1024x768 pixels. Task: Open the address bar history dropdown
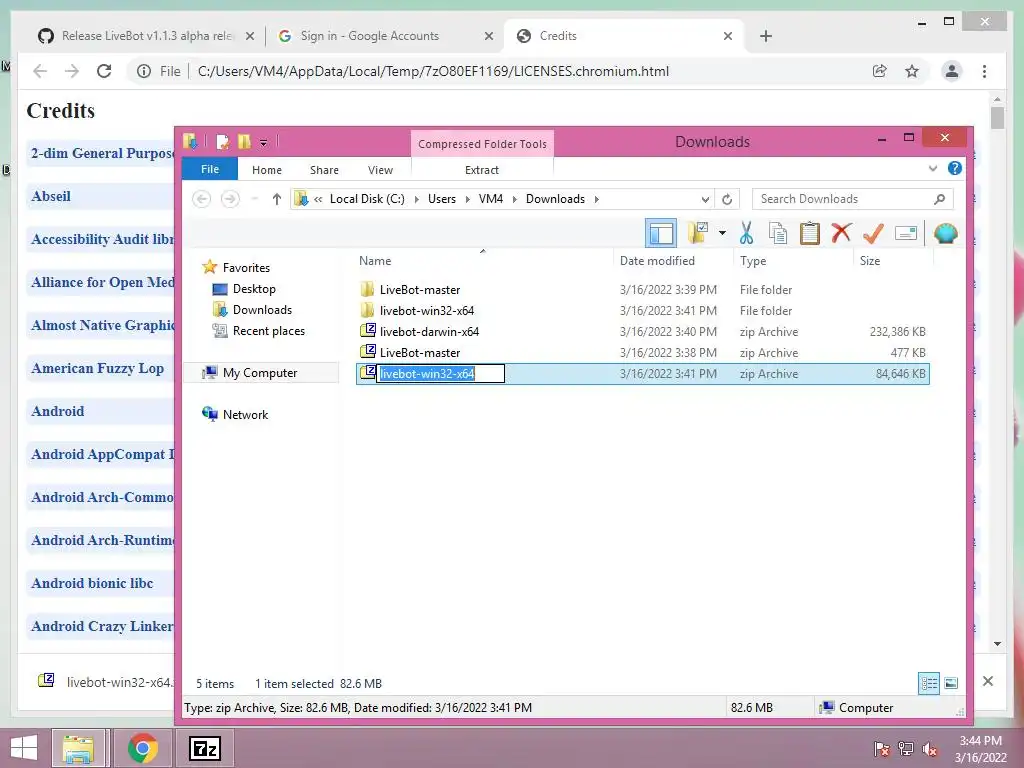click(x=705, y=199)
